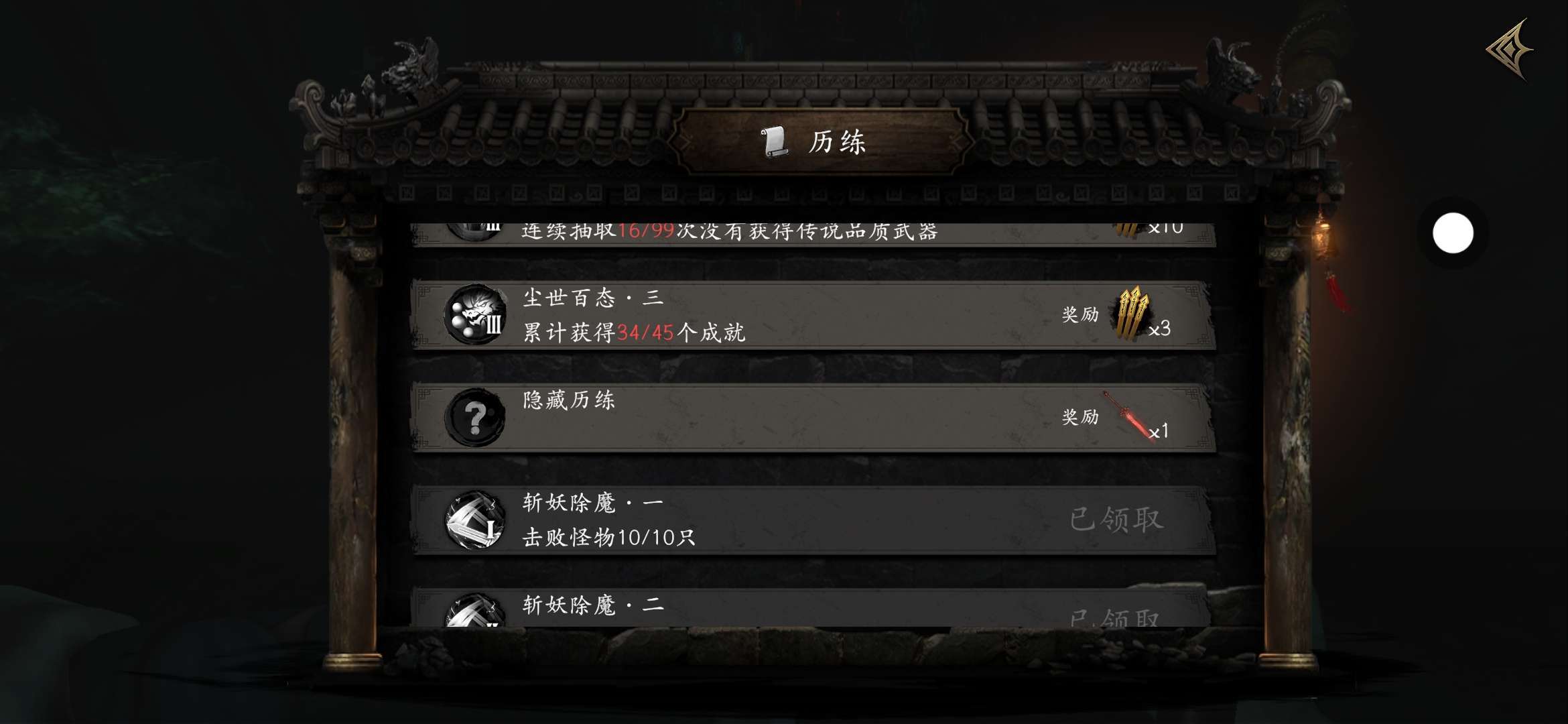
Task: Tap partially visible 斩妖除魔·二 blade icon
Action: pyautogui.click(x=475, y=610)
